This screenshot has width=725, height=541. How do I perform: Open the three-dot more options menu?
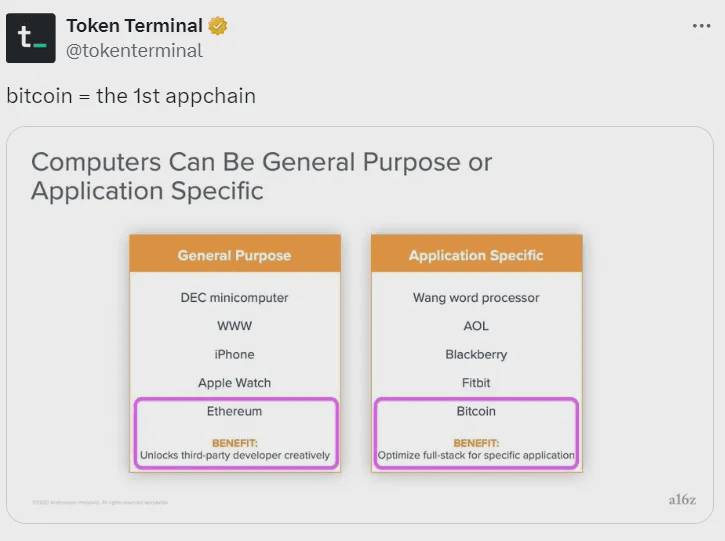(x=701, y=26)
